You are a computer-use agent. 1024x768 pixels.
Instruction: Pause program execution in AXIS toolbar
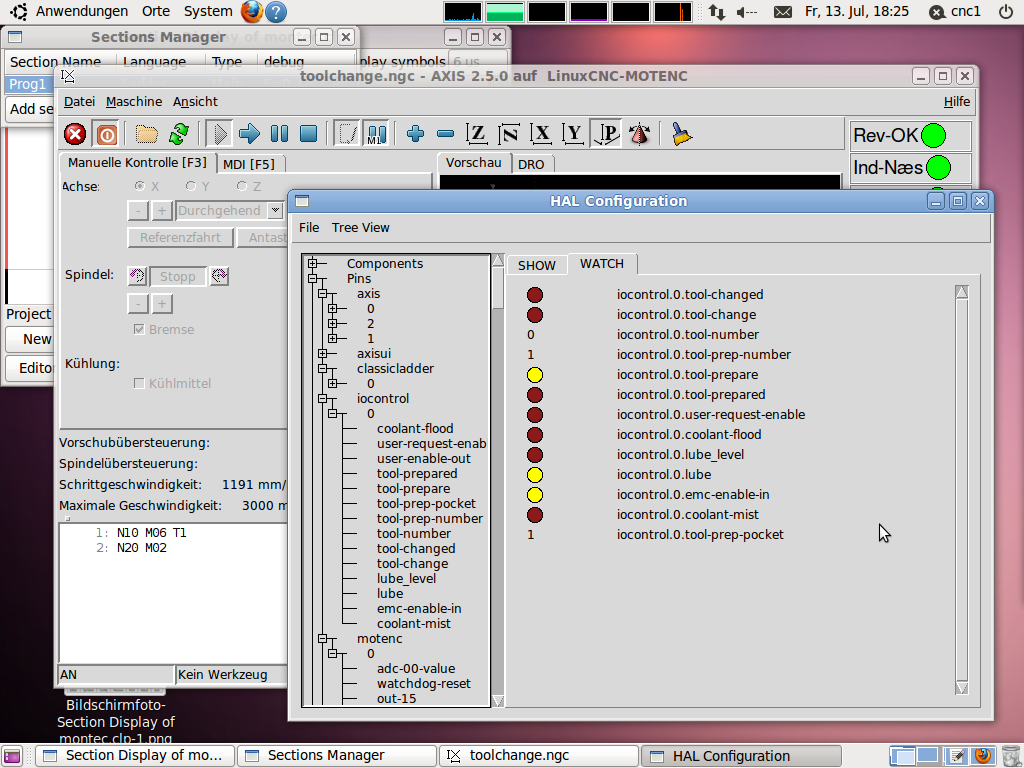pos(280,135)
